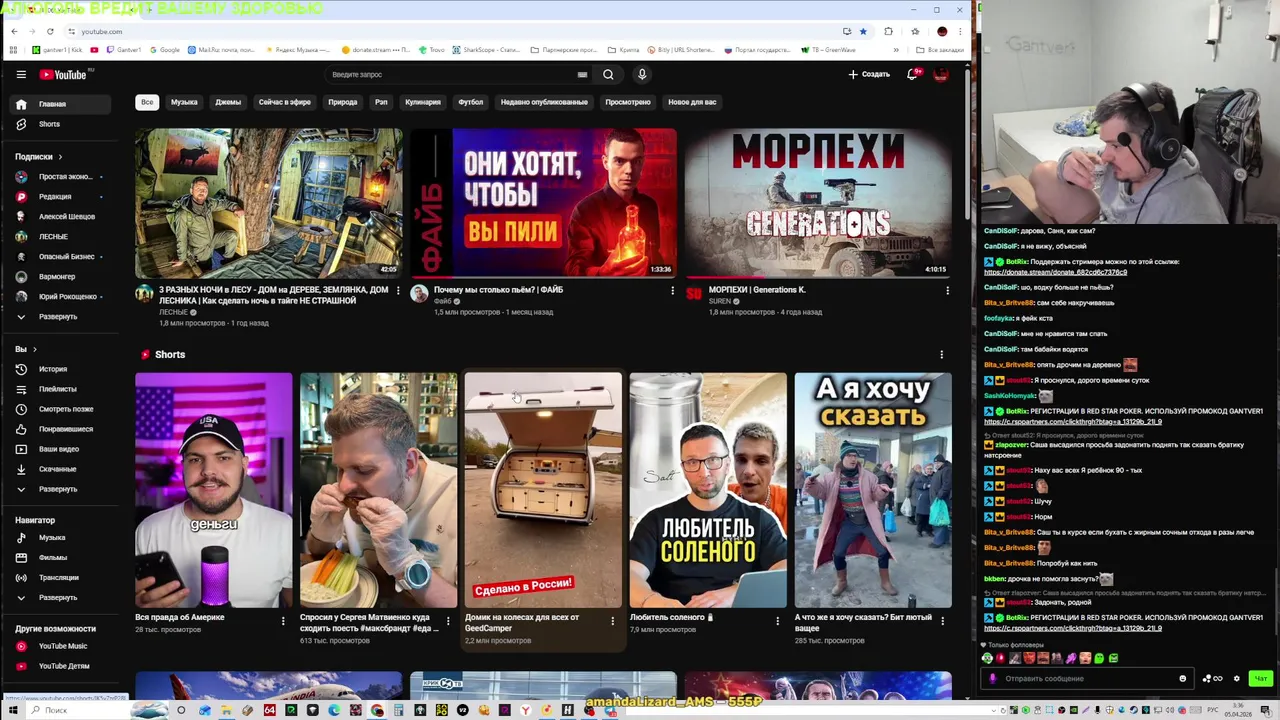Viewport: 1280px width, 720px height.
Task: Select the Сейчас в эфире chip
Action: (285, 102)
